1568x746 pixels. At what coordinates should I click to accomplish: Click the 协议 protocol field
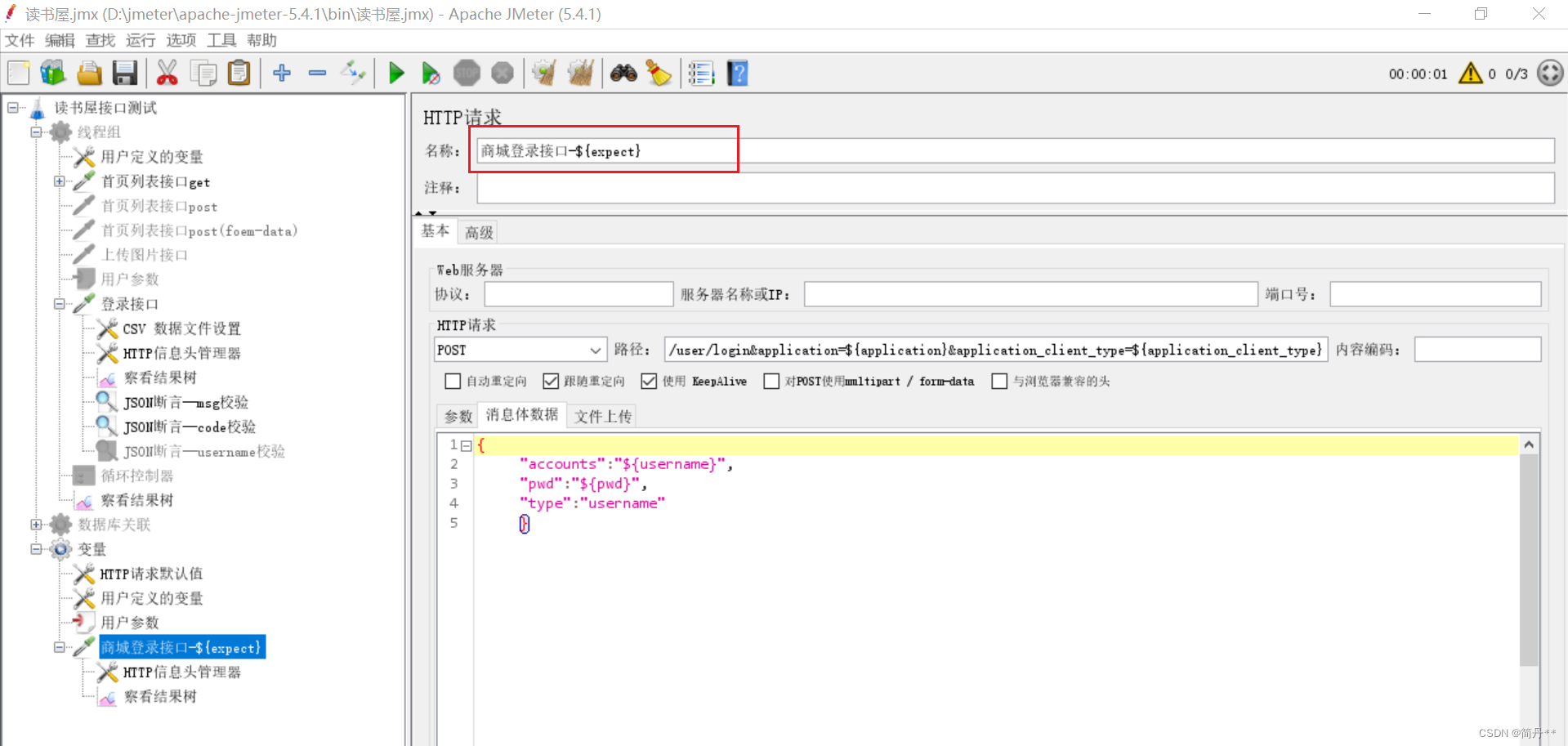tap(579, 294)
